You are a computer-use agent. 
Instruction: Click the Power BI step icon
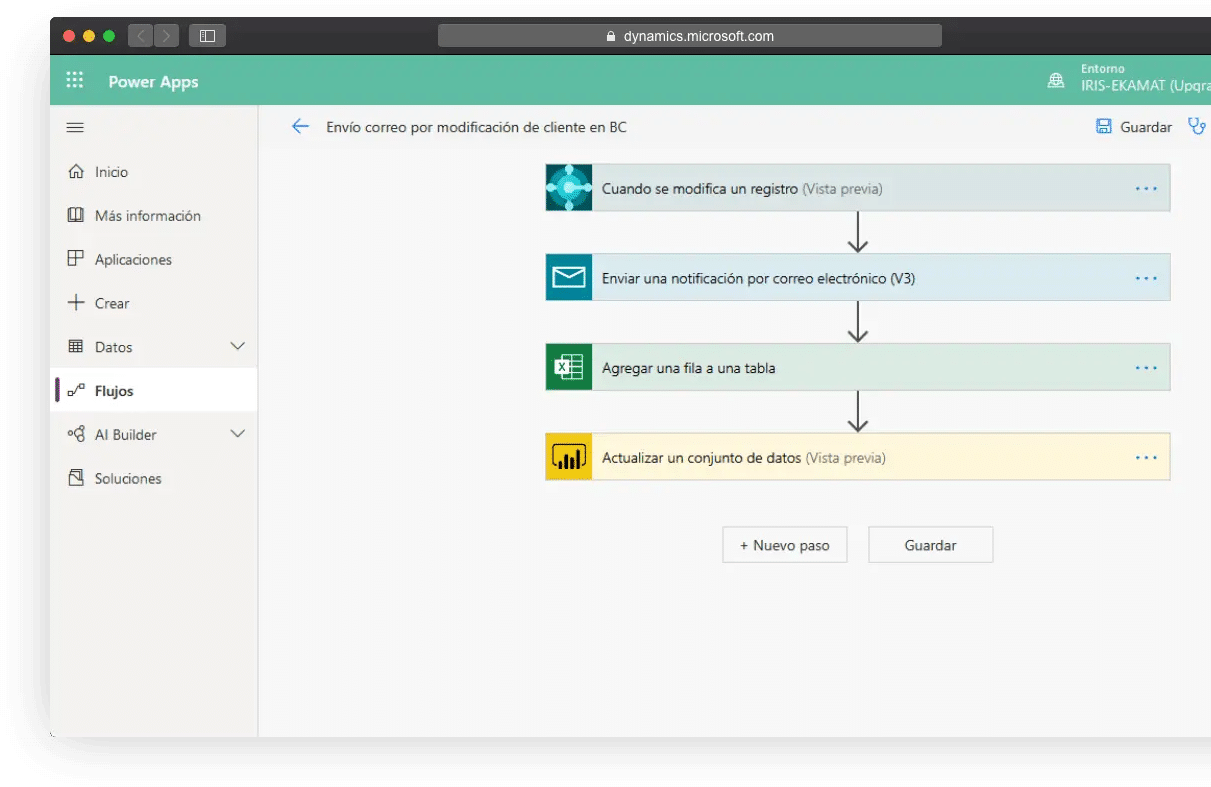pyautogui.click(x=569, y=458)
